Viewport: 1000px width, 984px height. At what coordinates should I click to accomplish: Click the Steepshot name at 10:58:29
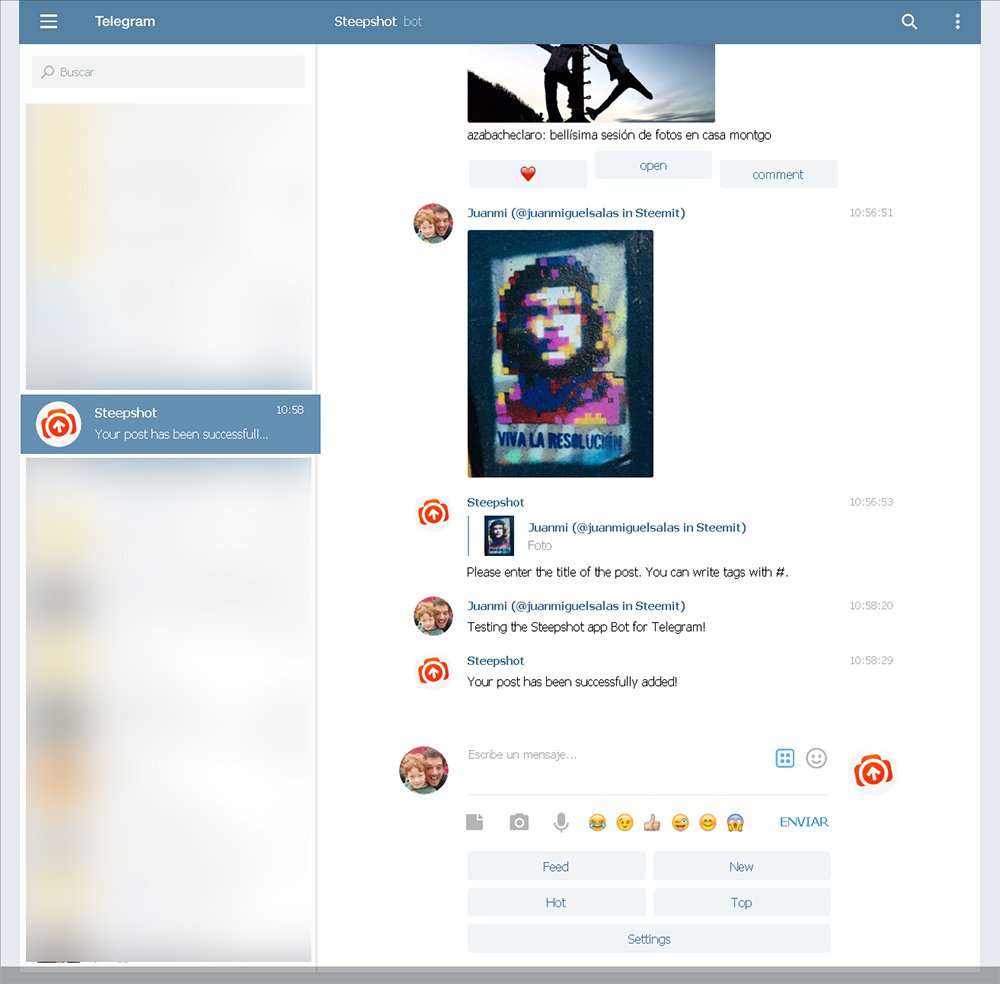point(496,661)
